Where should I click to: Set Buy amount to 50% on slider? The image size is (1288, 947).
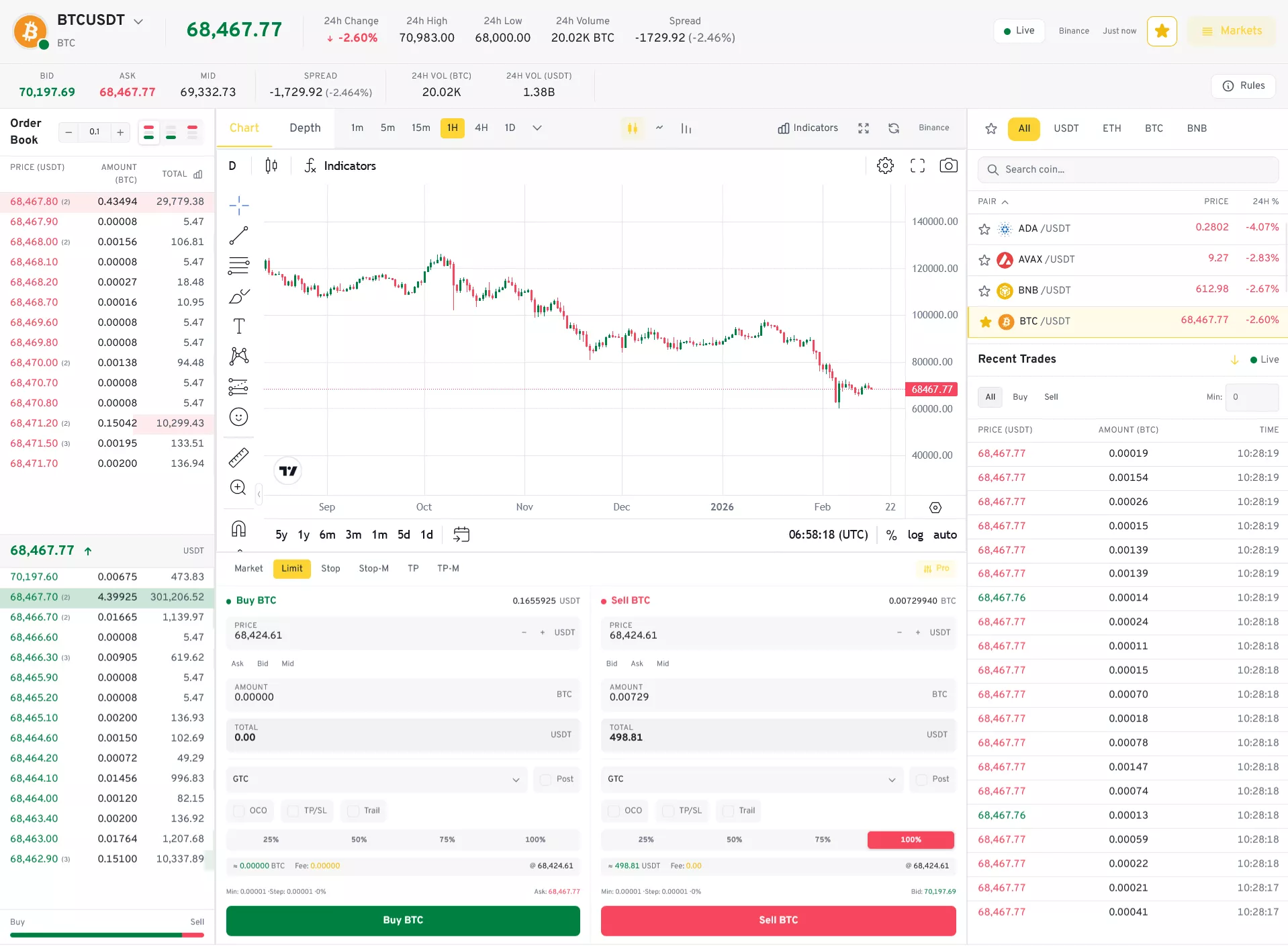359,840
